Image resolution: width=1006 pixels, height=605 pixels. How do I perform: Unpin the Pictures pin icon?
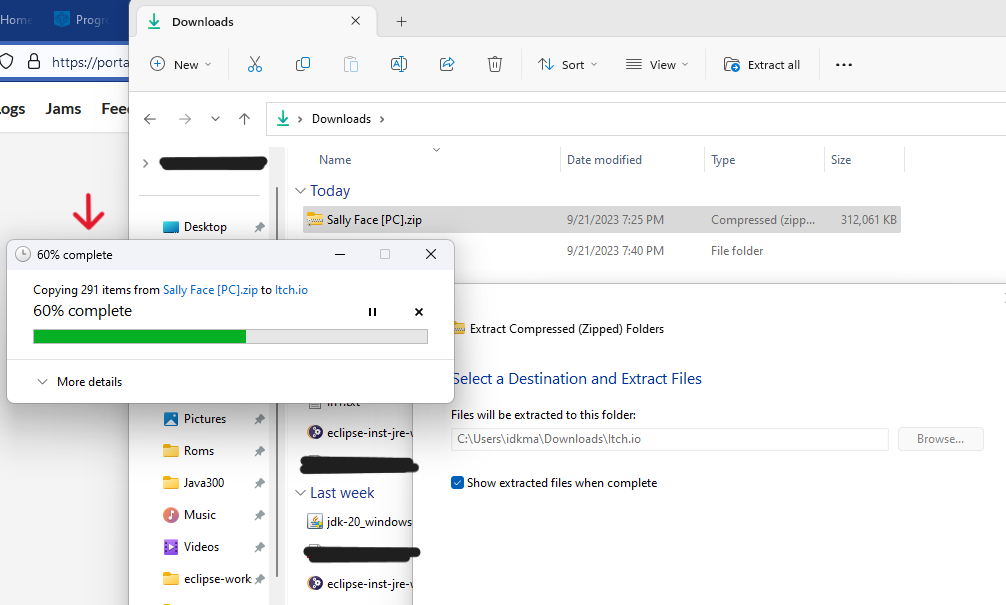click(259, 419)
